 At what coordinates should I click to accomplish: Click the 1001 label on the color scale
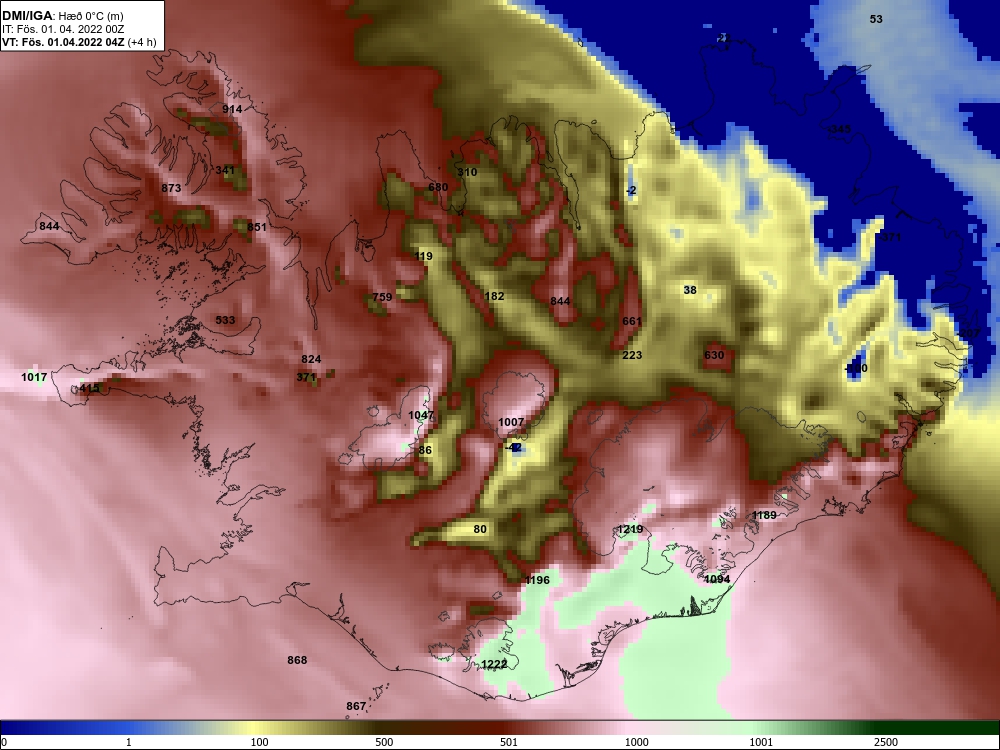pos(761,742)
